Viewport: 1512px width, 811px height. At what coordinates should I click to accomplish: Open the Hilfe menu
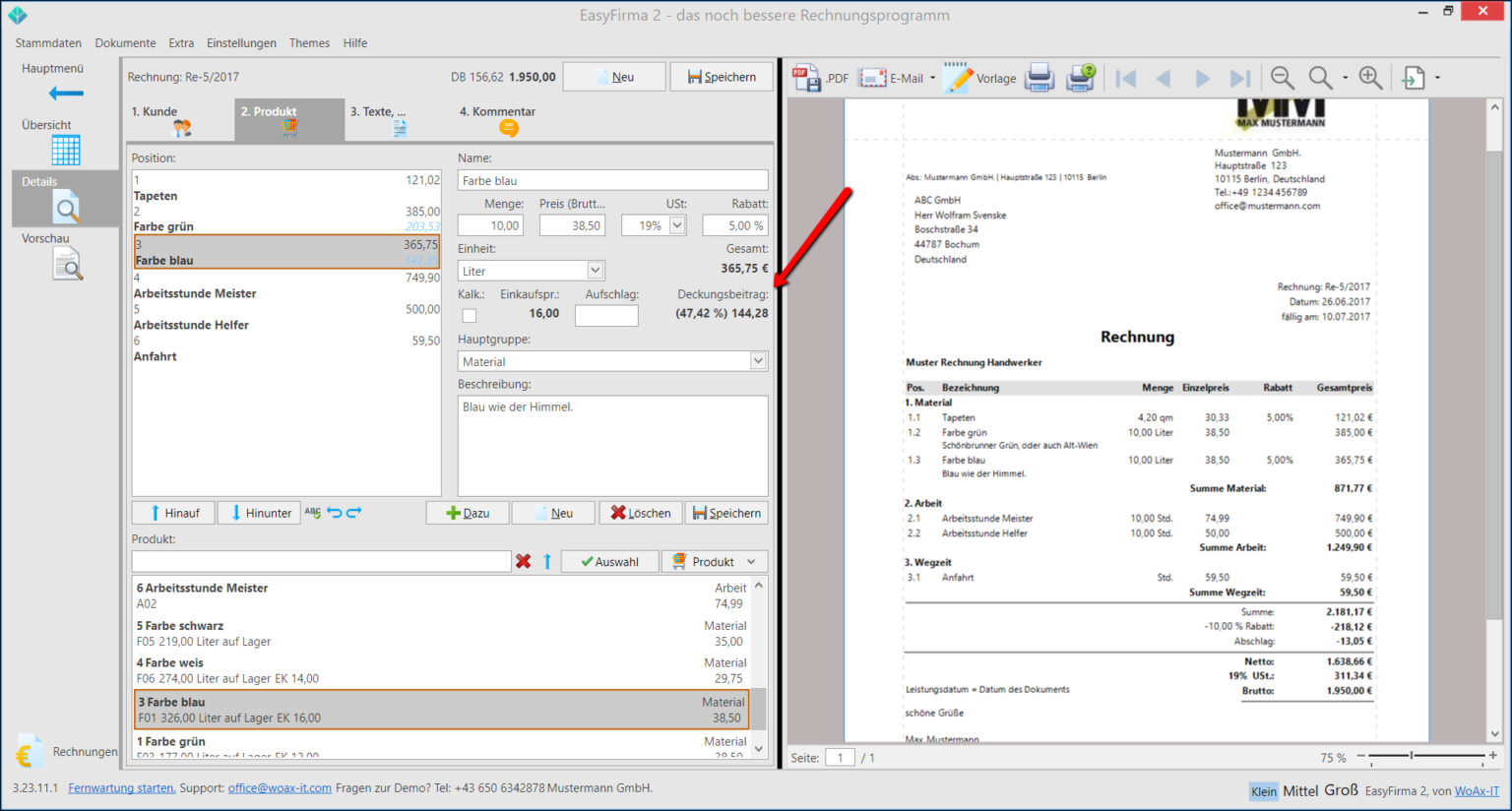[355, 43]
